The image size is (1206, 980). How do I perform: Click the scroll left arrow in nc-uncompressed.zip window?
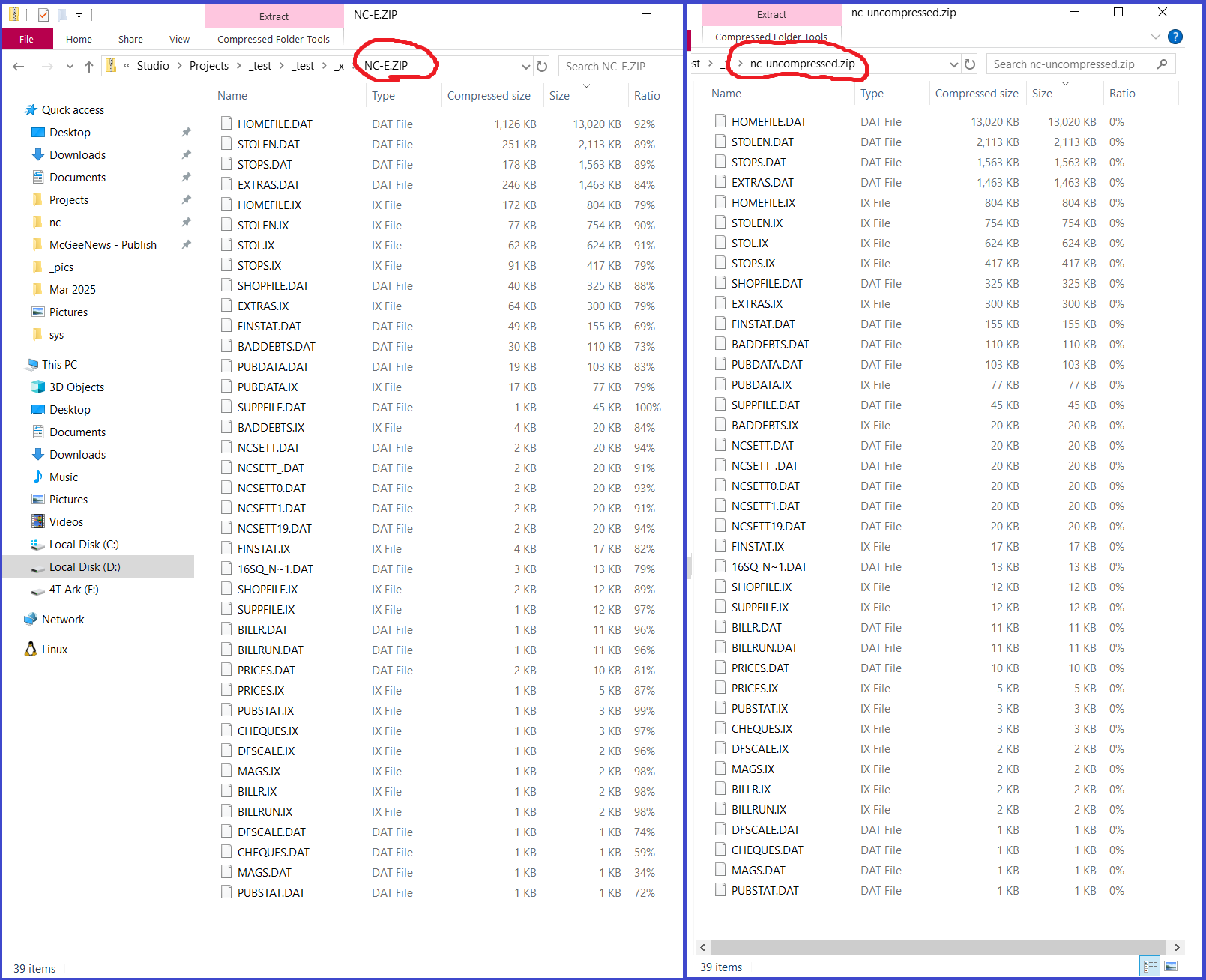point(702,947)
